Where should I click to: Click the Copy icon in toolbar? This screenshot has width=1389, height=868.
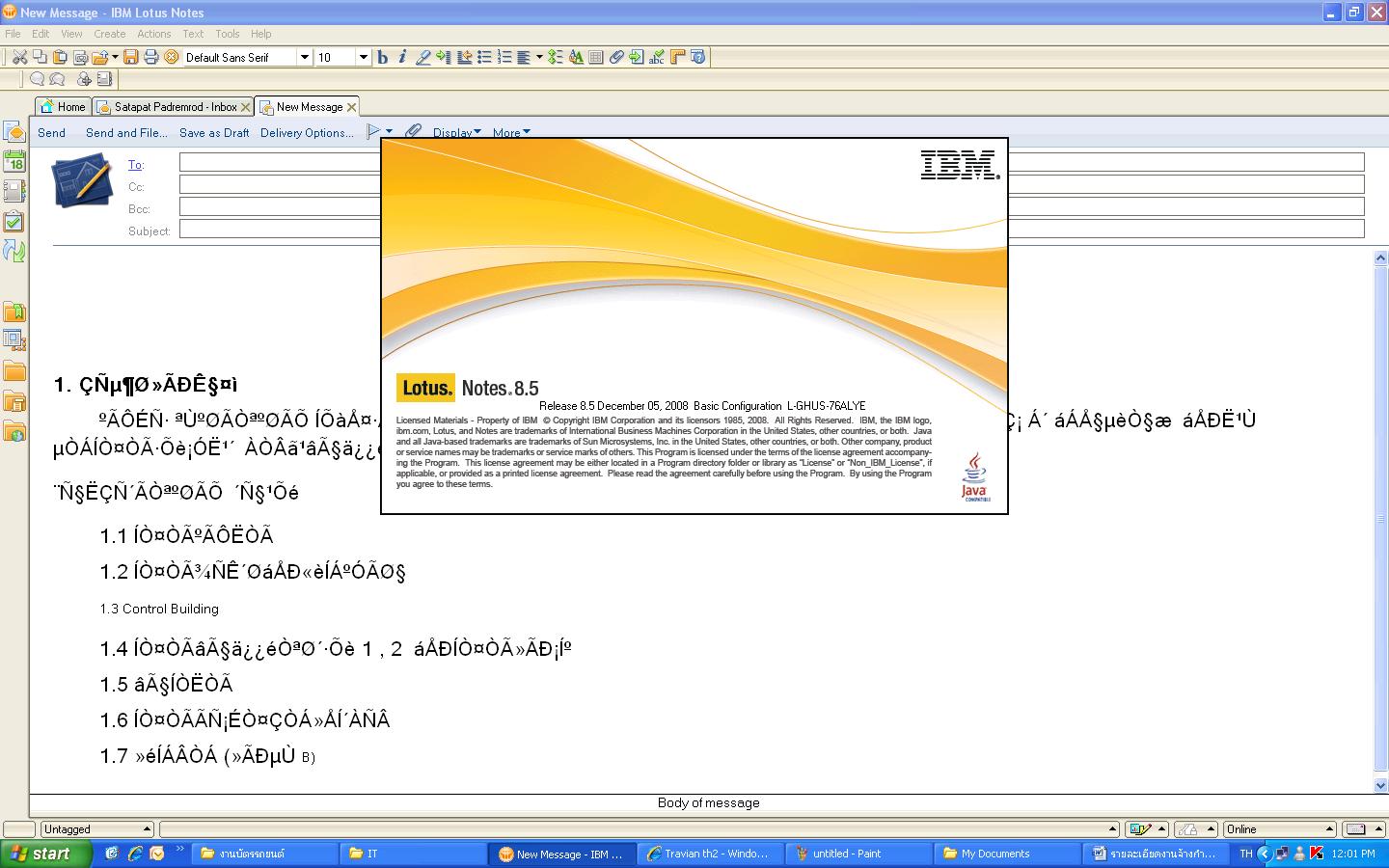(40, 57)
